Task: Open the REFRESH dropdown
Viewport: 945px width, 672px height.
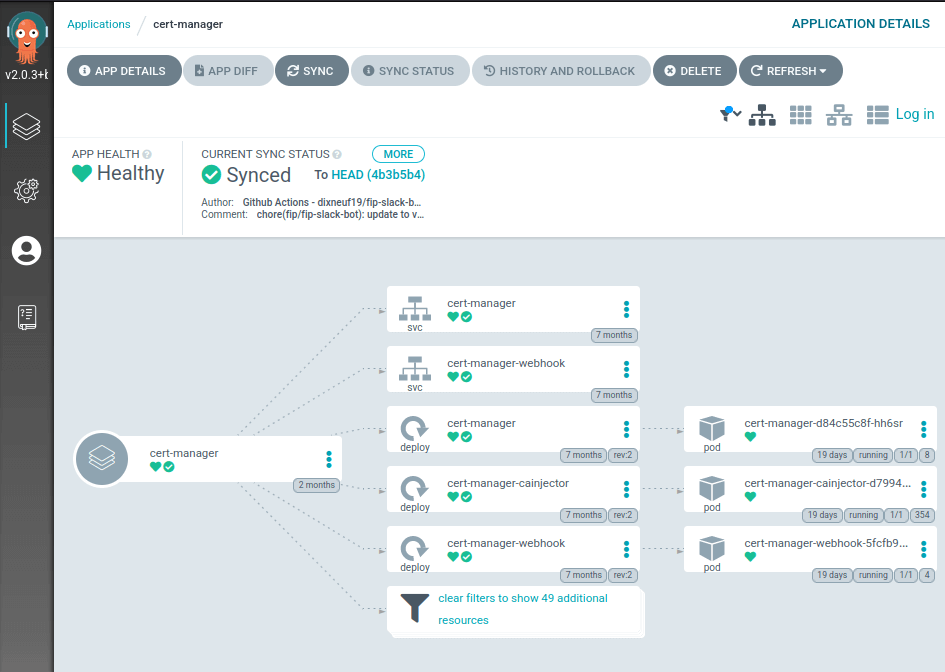Action: (x=790, y=71)
